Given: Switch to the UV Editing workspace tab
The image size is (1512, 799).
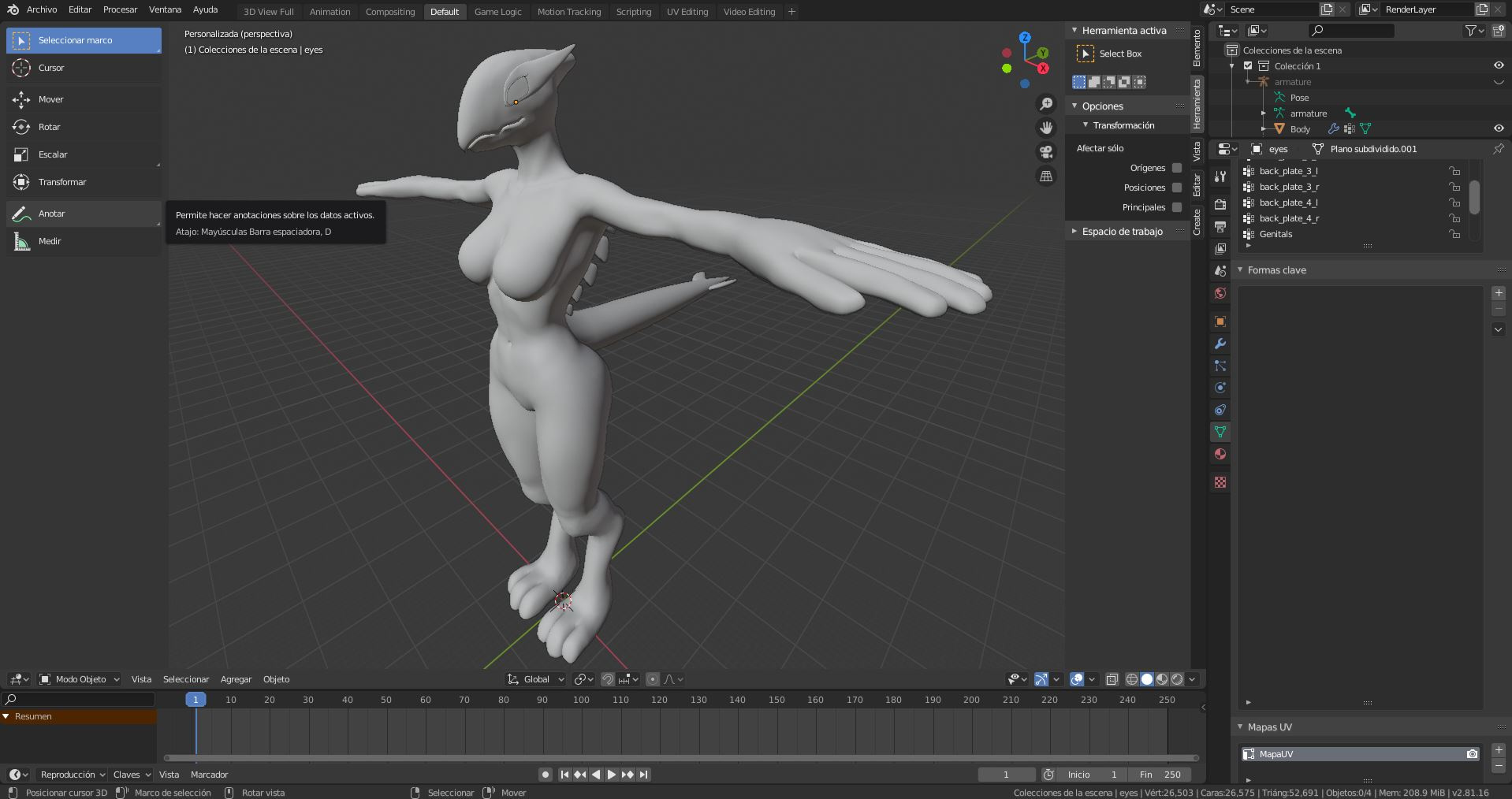Looking at the screenshot, I should [687, 12].
